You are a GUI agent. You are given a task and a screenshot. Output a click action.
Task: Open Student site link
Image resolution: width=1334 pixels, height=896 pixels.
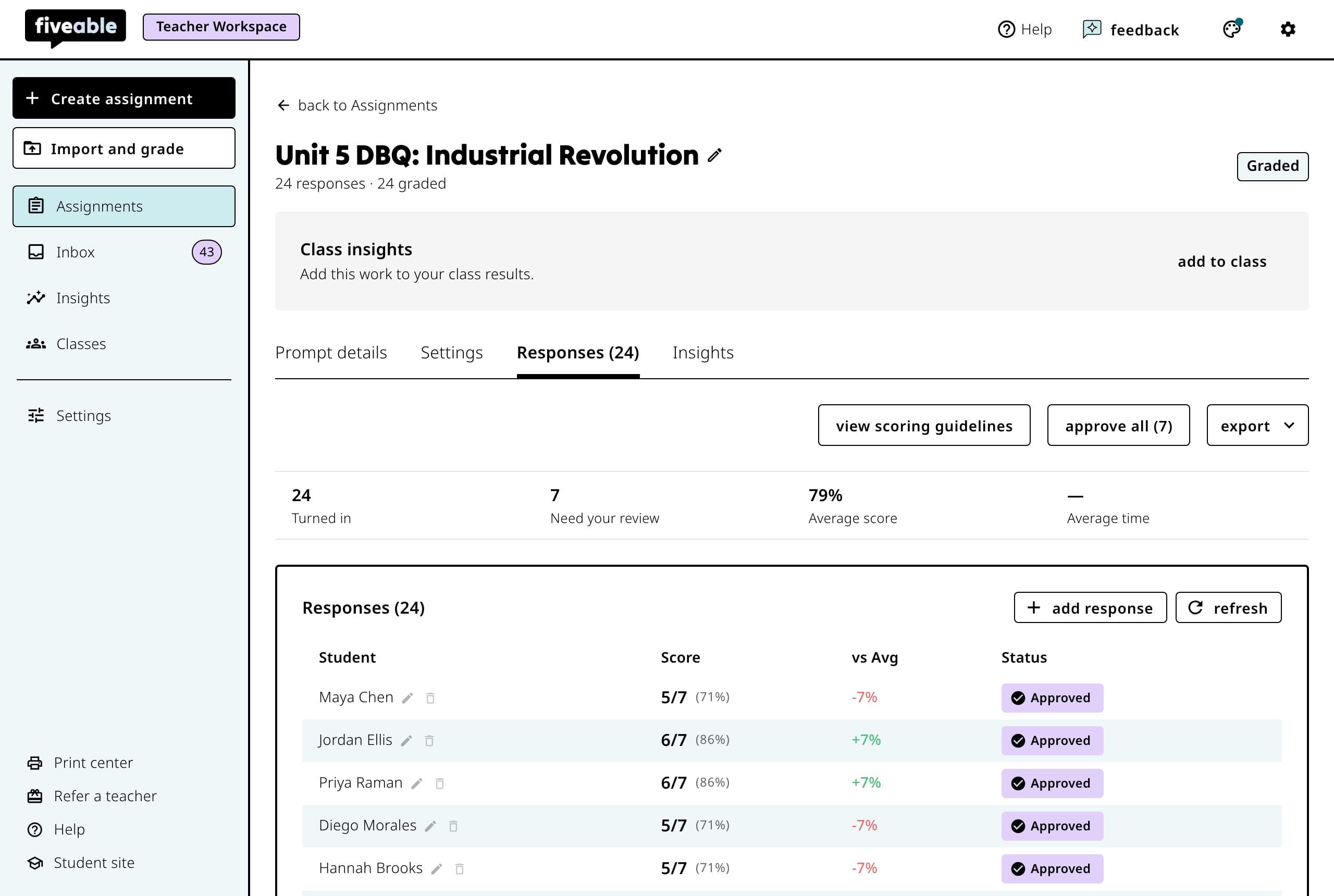pos(81,863)
